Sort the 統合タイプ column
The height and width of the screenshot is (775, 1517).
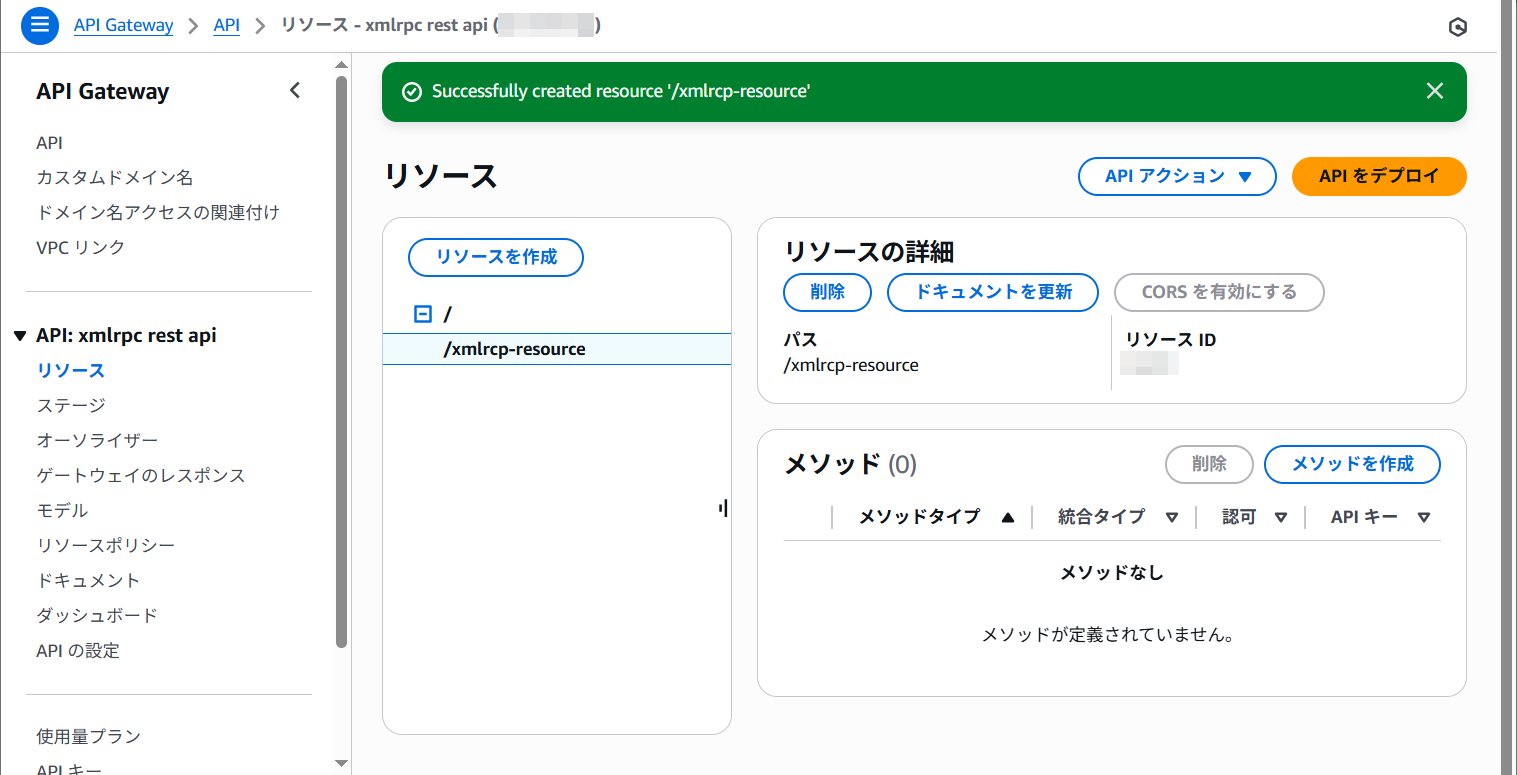1171,517
